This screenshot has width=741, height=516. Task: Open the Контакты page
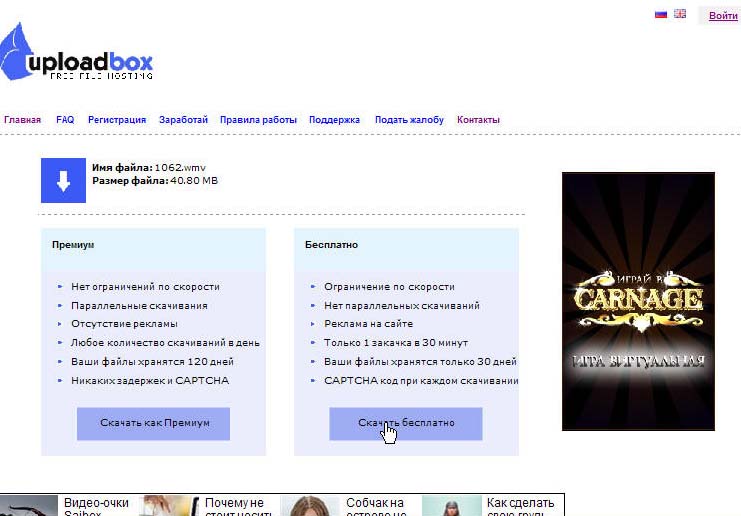pos(478,120)
